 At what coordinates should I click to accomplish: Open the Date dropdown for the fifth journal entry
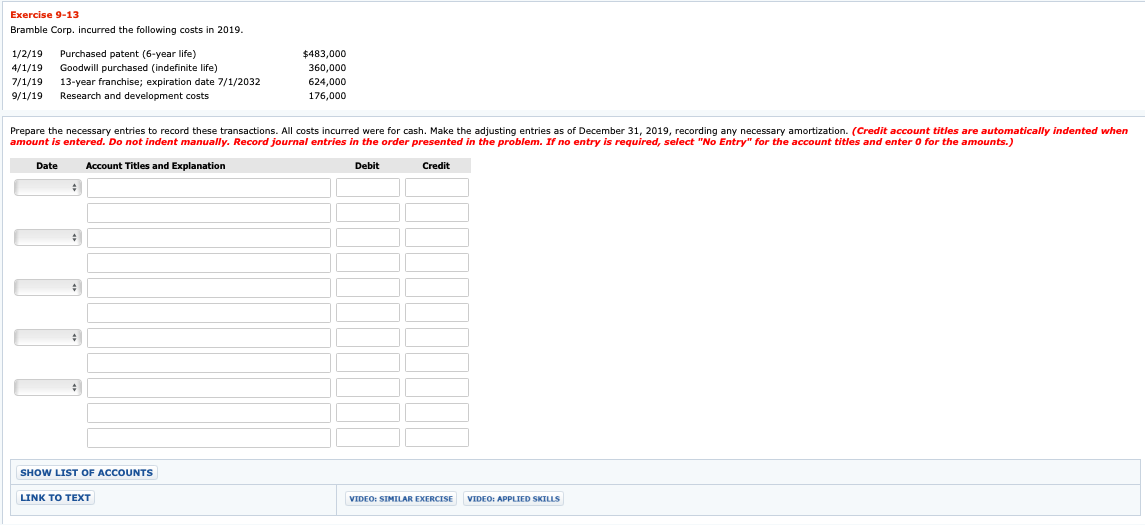47,388
